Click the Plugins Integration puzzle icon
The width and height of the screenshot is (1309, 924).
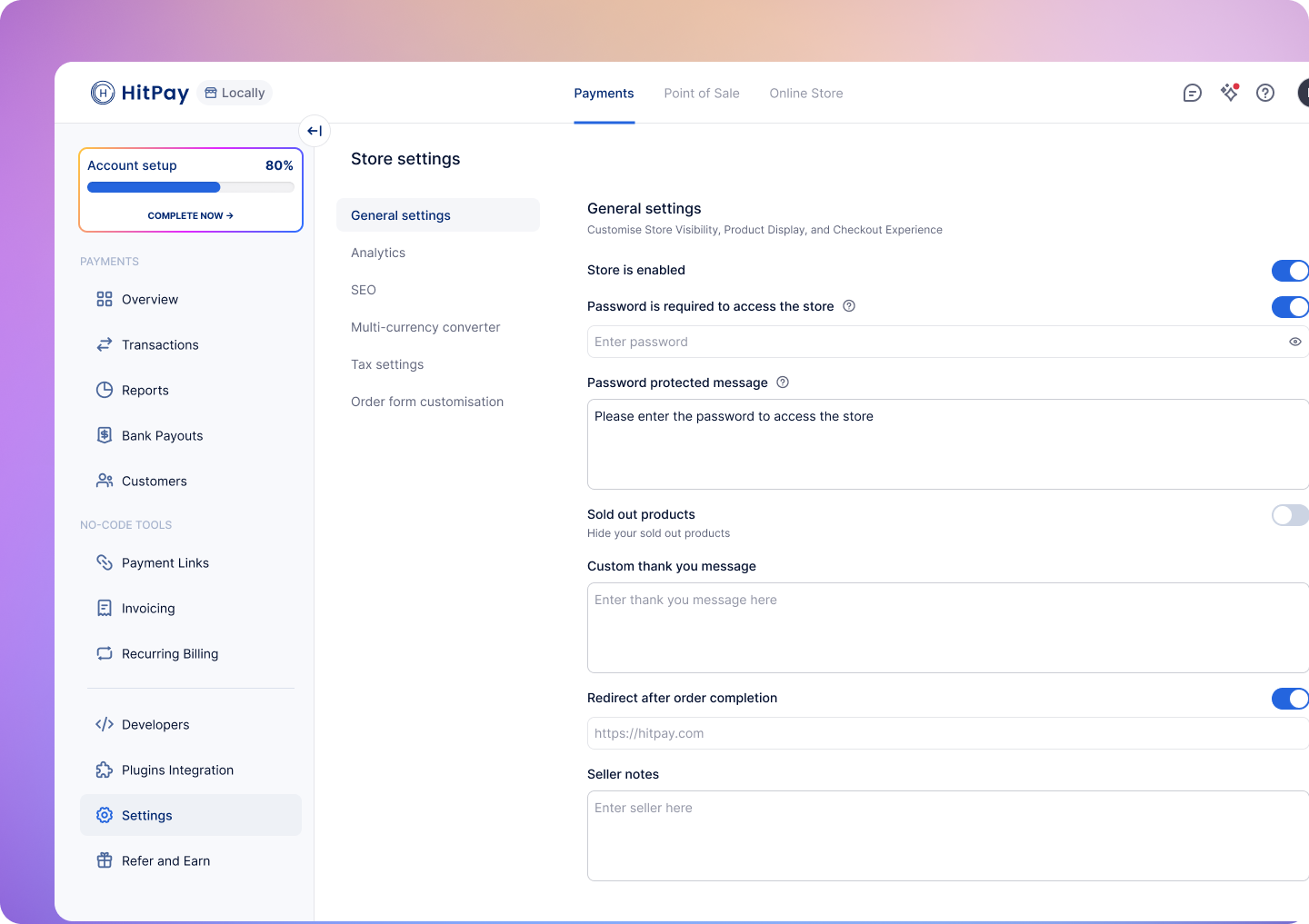[x=105, y=770]
